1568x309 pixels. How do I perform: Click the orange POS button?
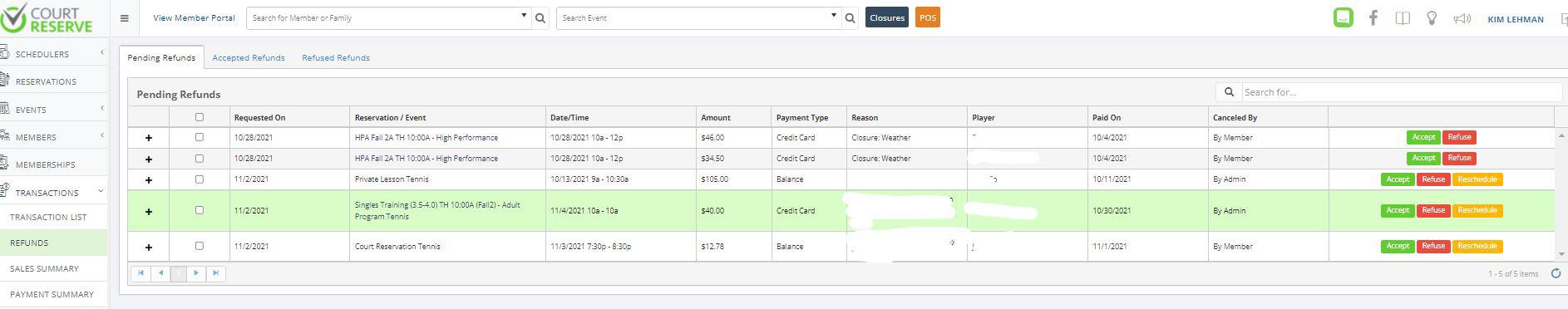click(x=927, y=17)
